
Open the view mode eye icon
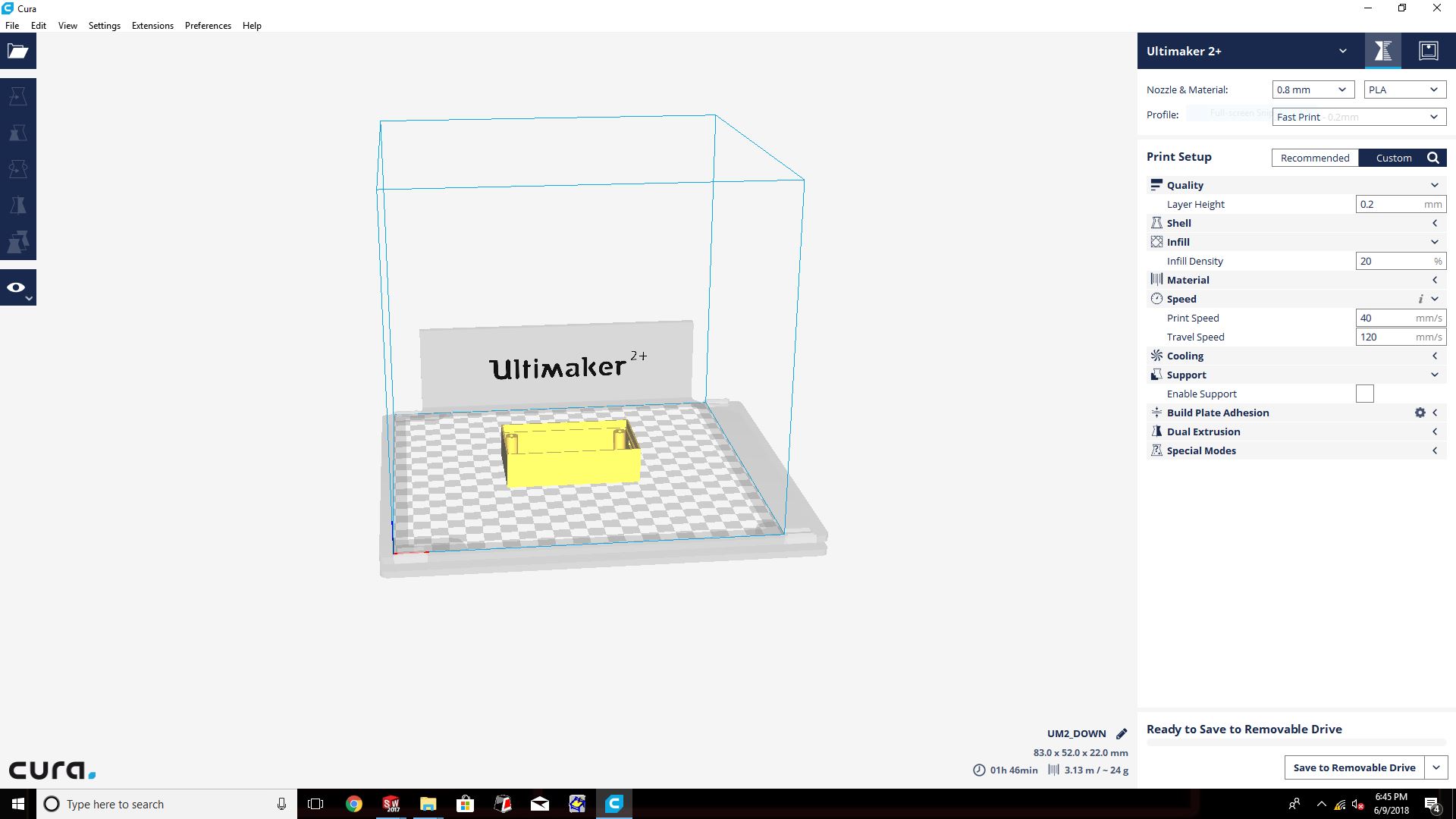pyautogui.click(x=17, y=287)
